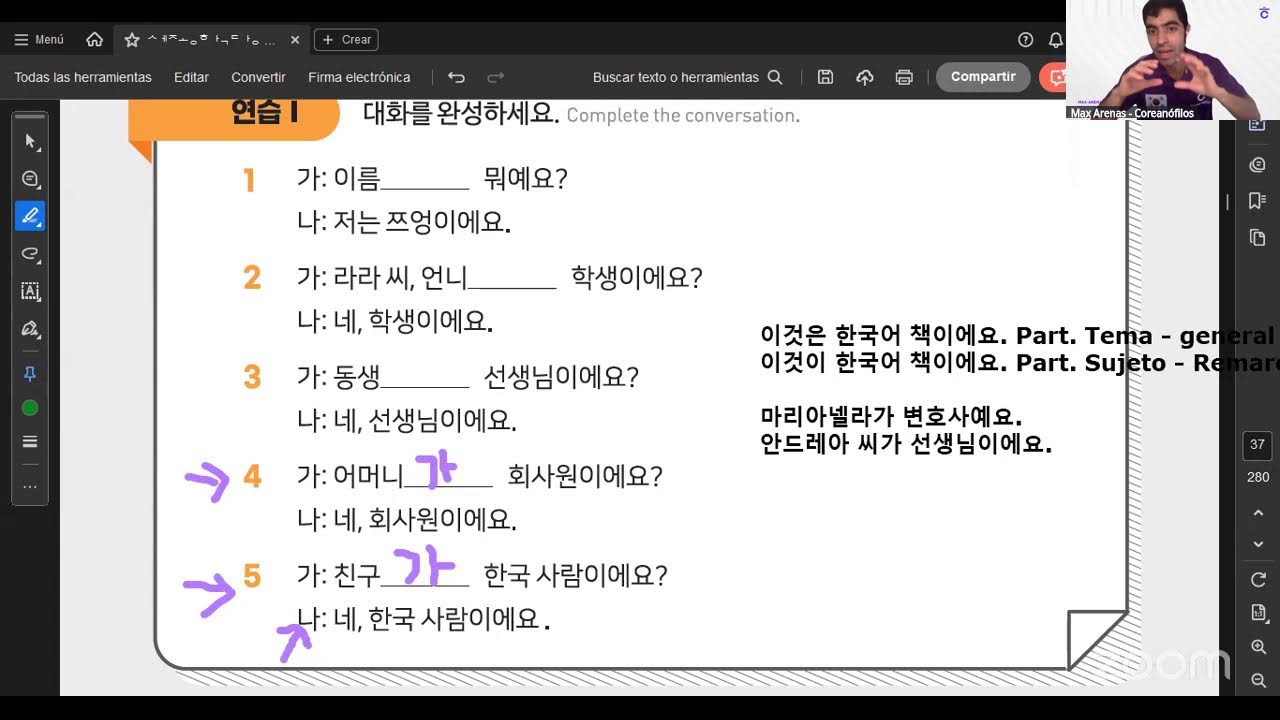Click the text 이것은 한국어 책이에요
Image resolution: width=1280 pixels, height=720 pixels.
click(x=884, y=335)
